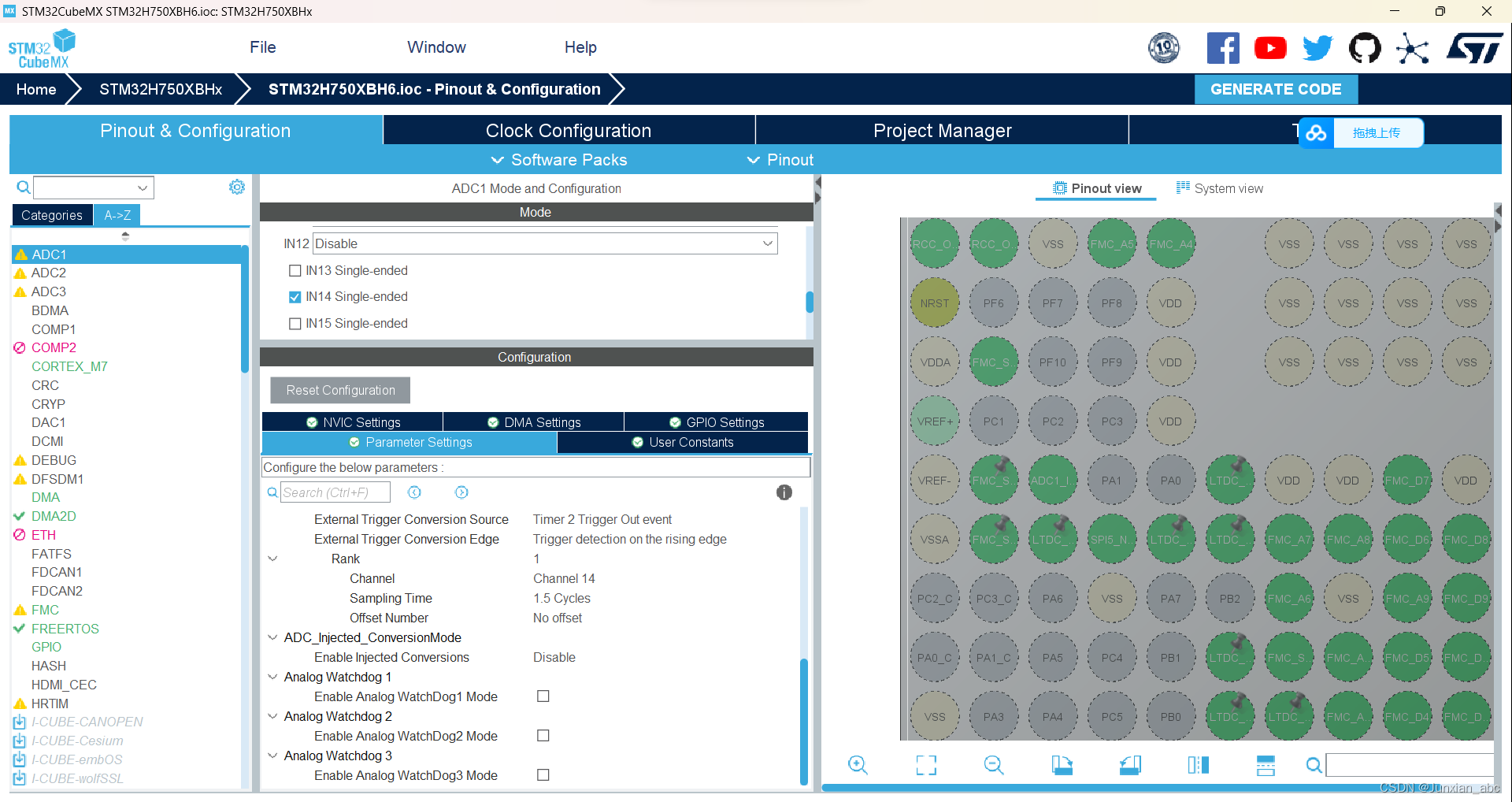1512x802 pixels.
Task: Zoom in on the pinout view
Action: tap(858, 765)
